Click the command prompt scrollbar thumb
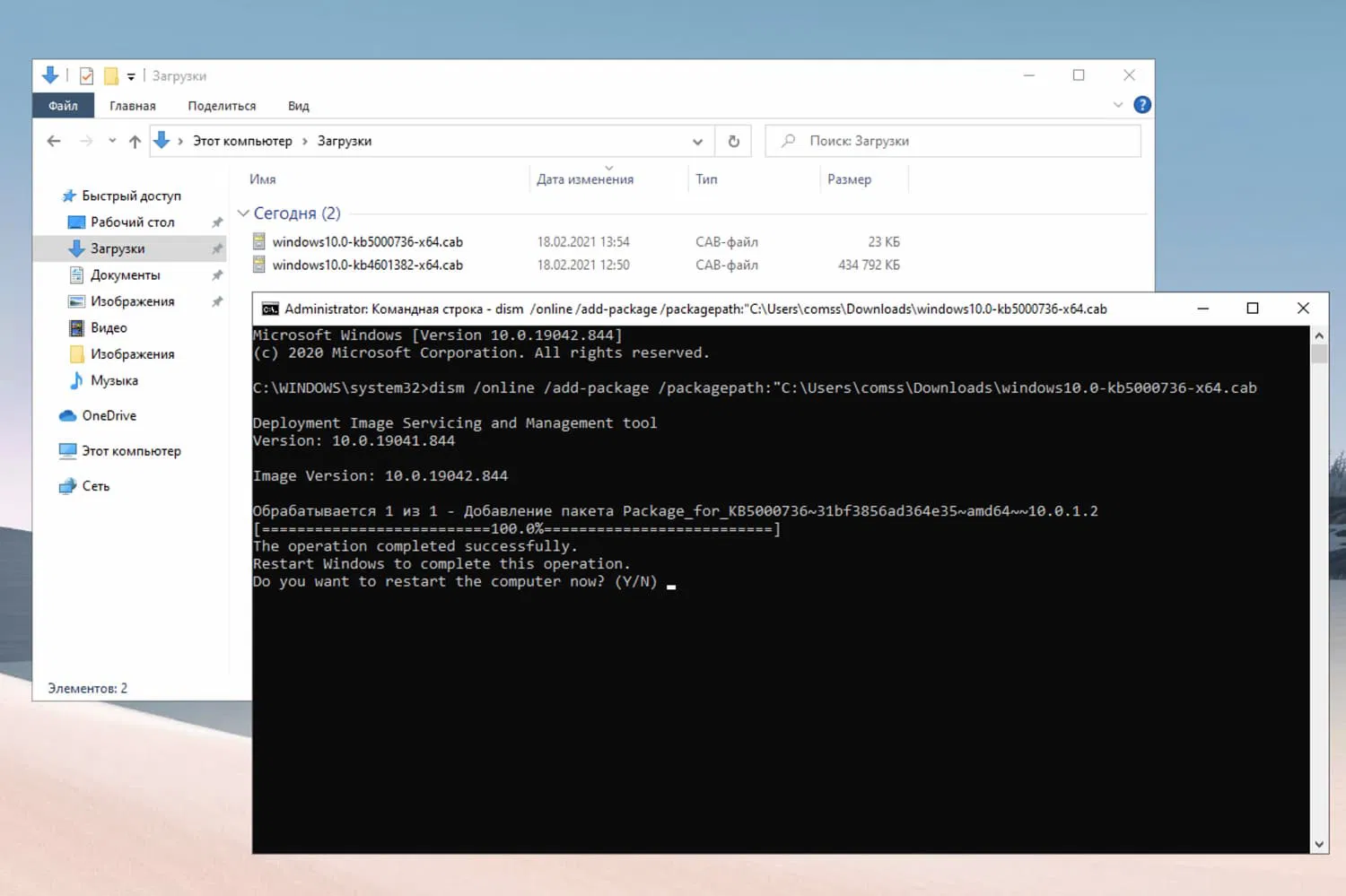The image size is (1346, 896). pyautogui.click(x=1319, y=353)
